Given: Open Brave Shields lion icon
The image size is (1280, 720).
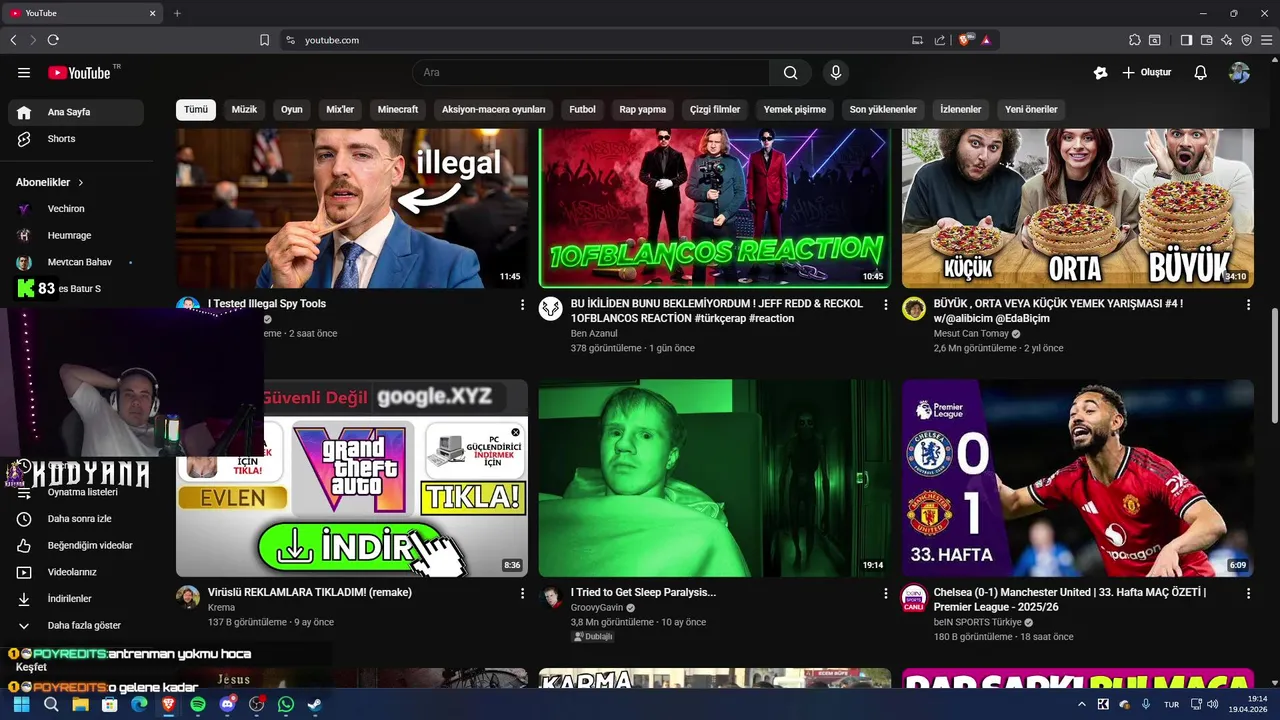Looking at the screenshot, I should (964, 40).
